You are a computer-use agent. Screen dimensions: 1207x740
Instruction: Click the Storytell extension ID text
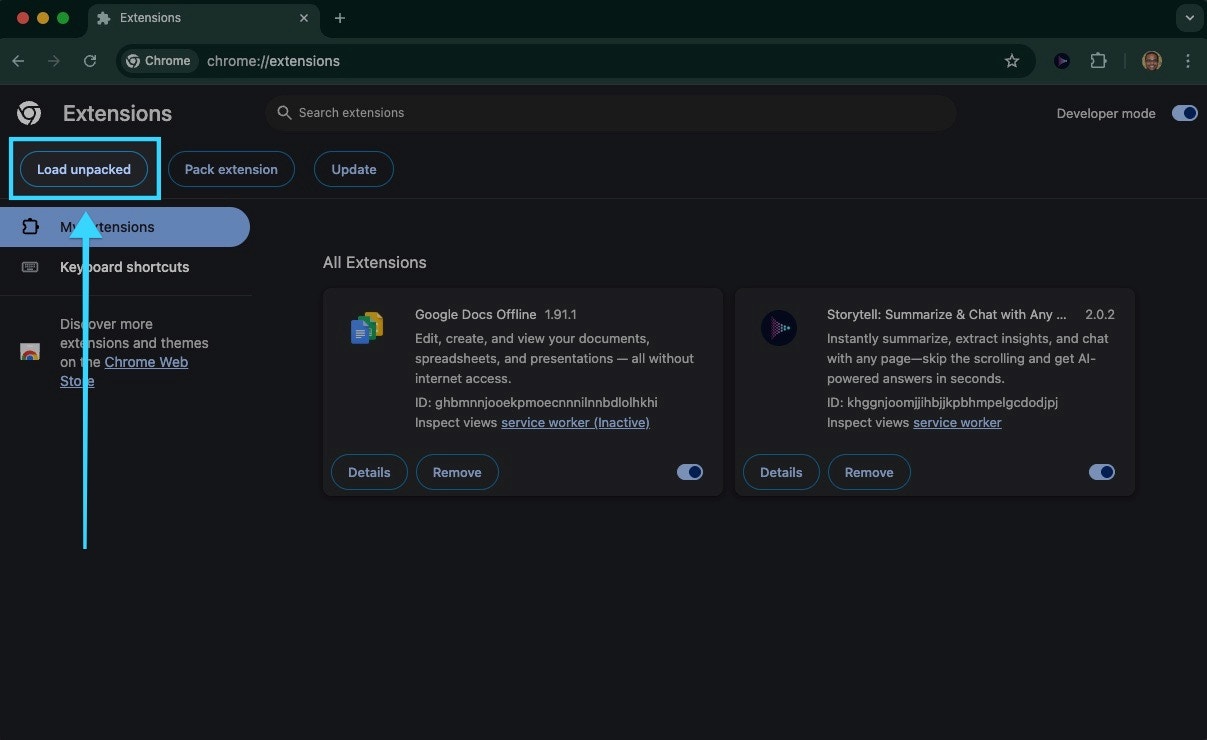[942, 403]
